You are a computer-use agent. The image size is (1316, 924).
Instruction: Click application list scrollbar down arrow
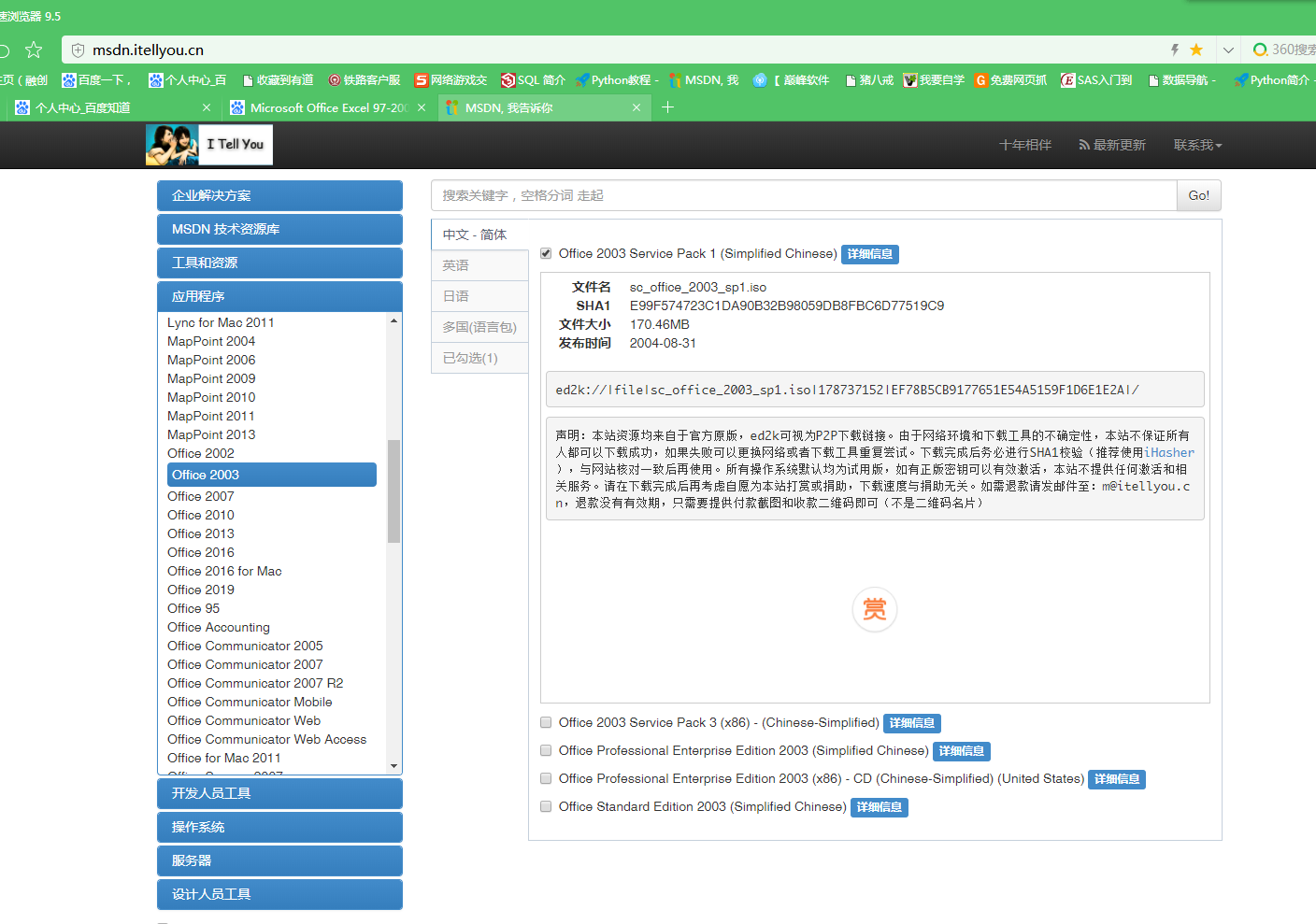point(393,766)
